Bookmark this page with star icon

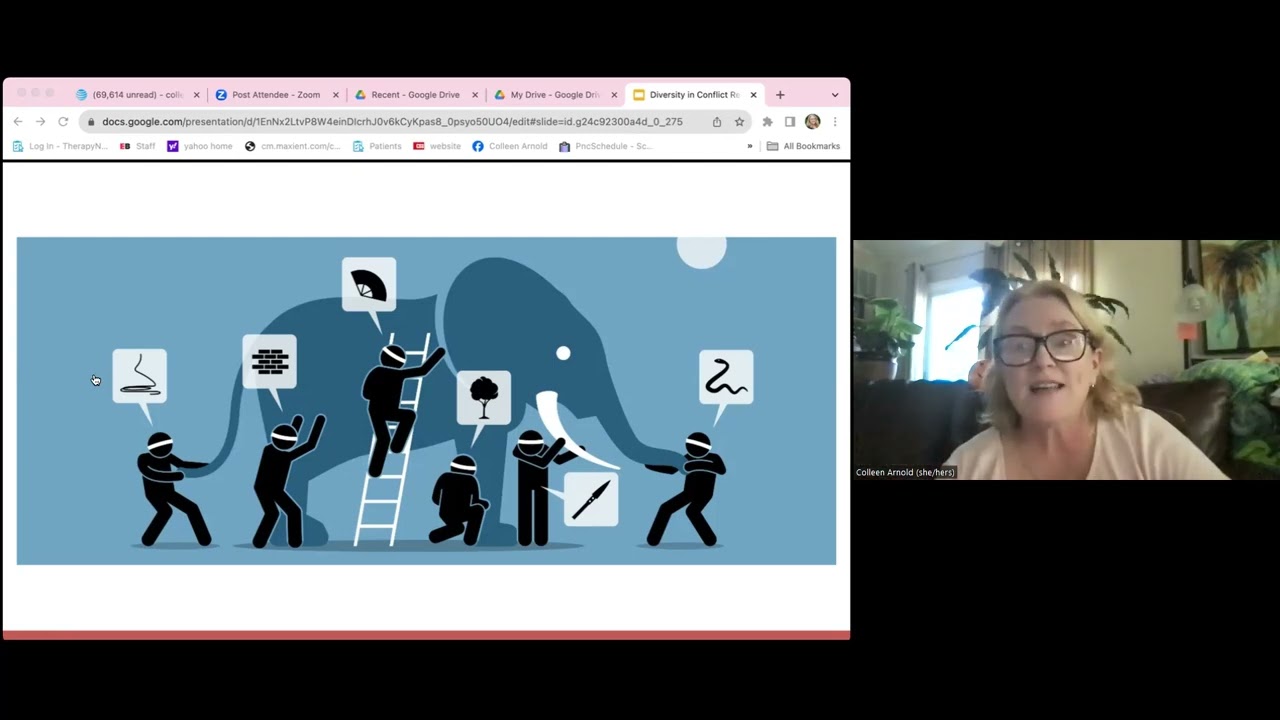tap(739, 122)
